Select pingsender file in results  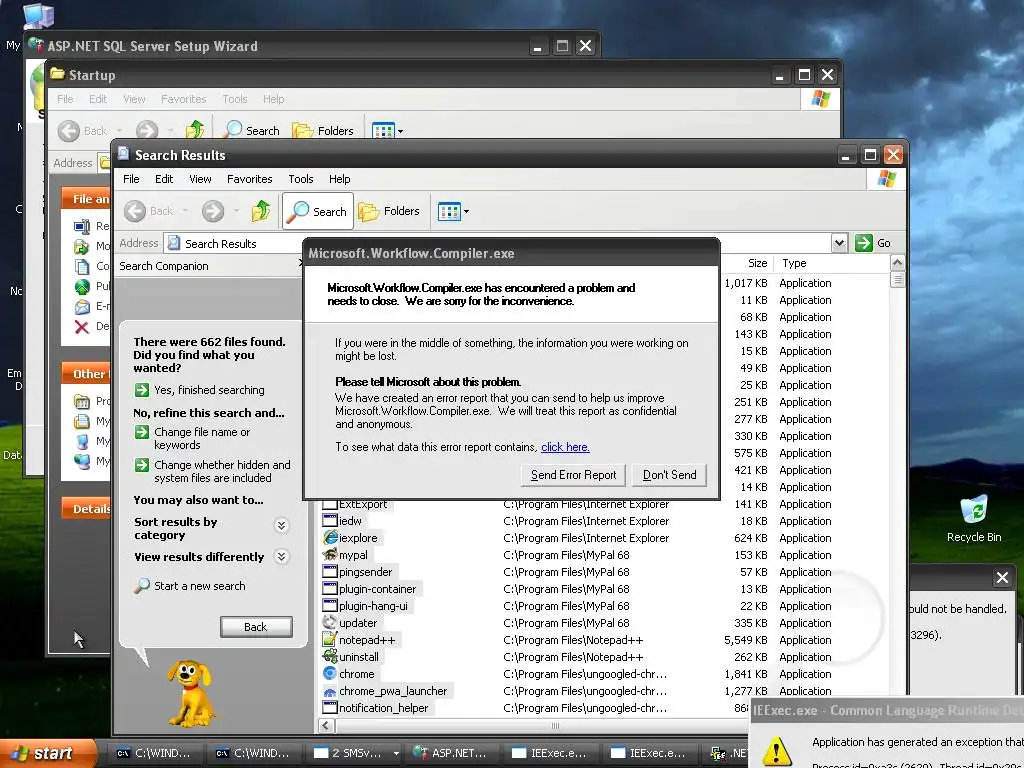(358, 571)
